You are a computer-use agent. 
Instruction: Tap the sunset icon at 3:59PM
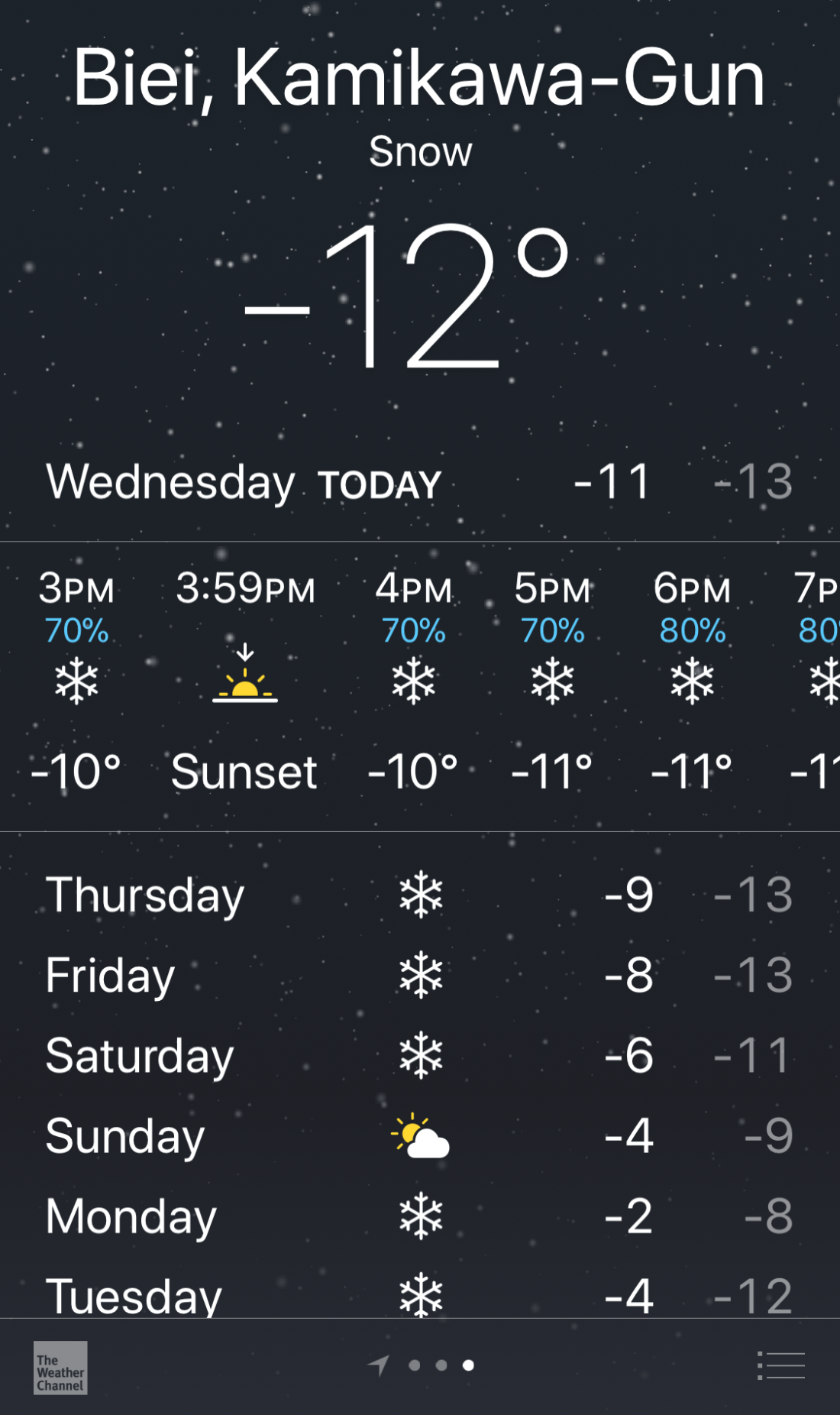pyautogui.click(x=245, y=675)
